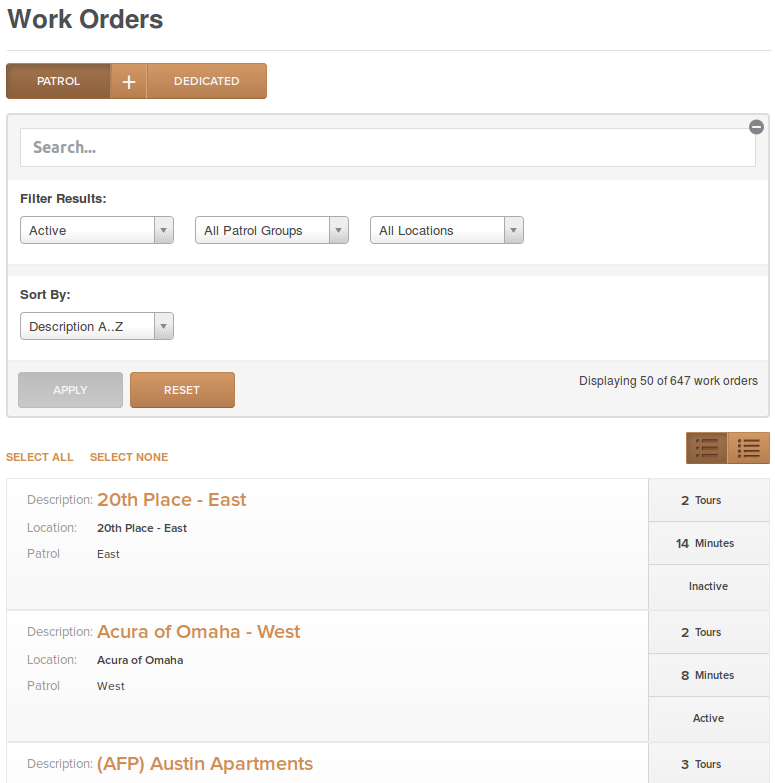775x783 pixels.
Task: Click 8 Minutes cell
Action: pyautogui.click(x=709, y=675)
